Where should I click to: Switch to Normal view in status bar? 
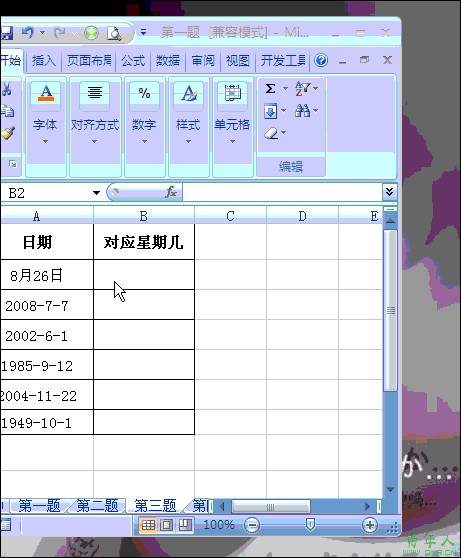pos(148,525)
